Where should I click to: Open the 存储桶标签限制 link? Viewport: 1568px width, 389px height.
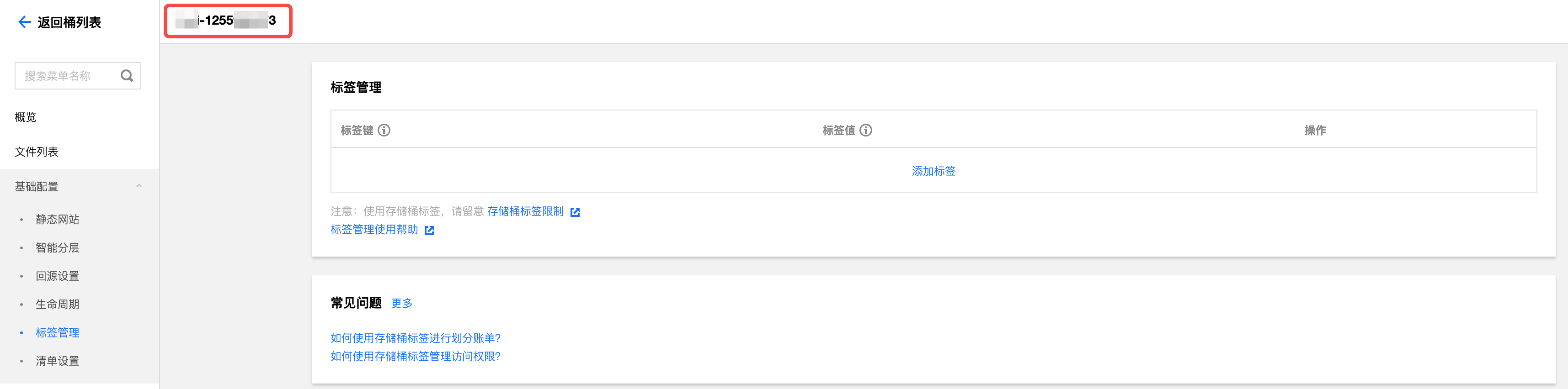click(525, 211)
